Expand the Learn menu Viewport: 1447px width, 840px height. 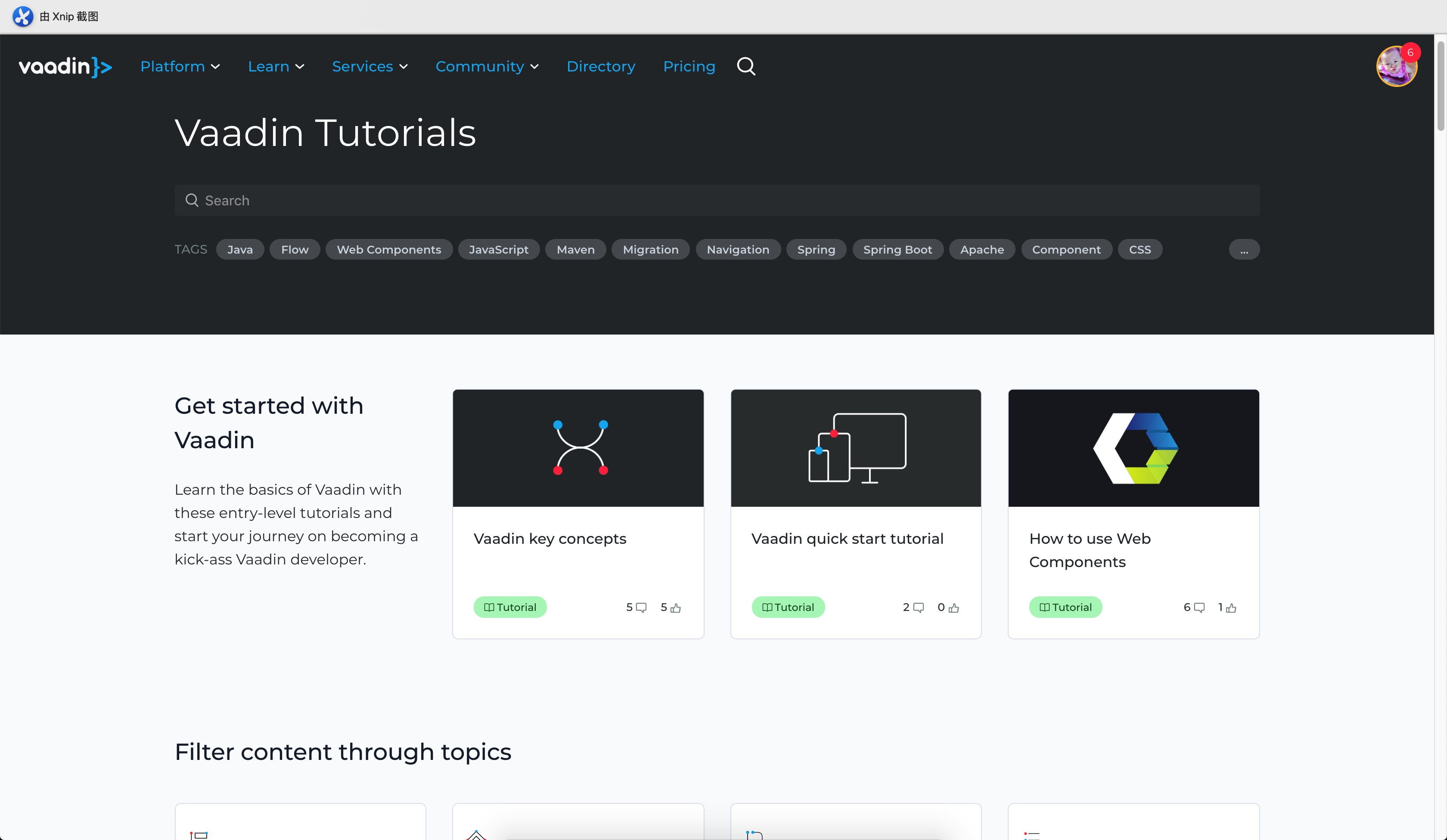click(276, 67)
